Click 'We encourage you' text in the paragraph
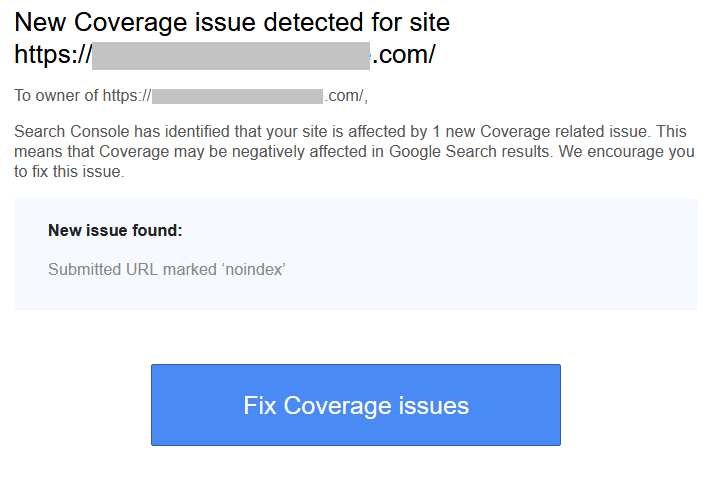Image resolution: width=728 pixels, height=494 pixels. coord(626,151)
